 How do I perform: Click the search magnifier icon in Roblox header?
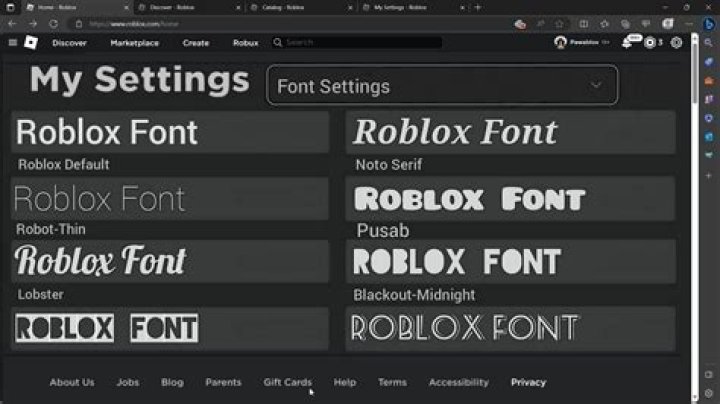click(277, 43)
